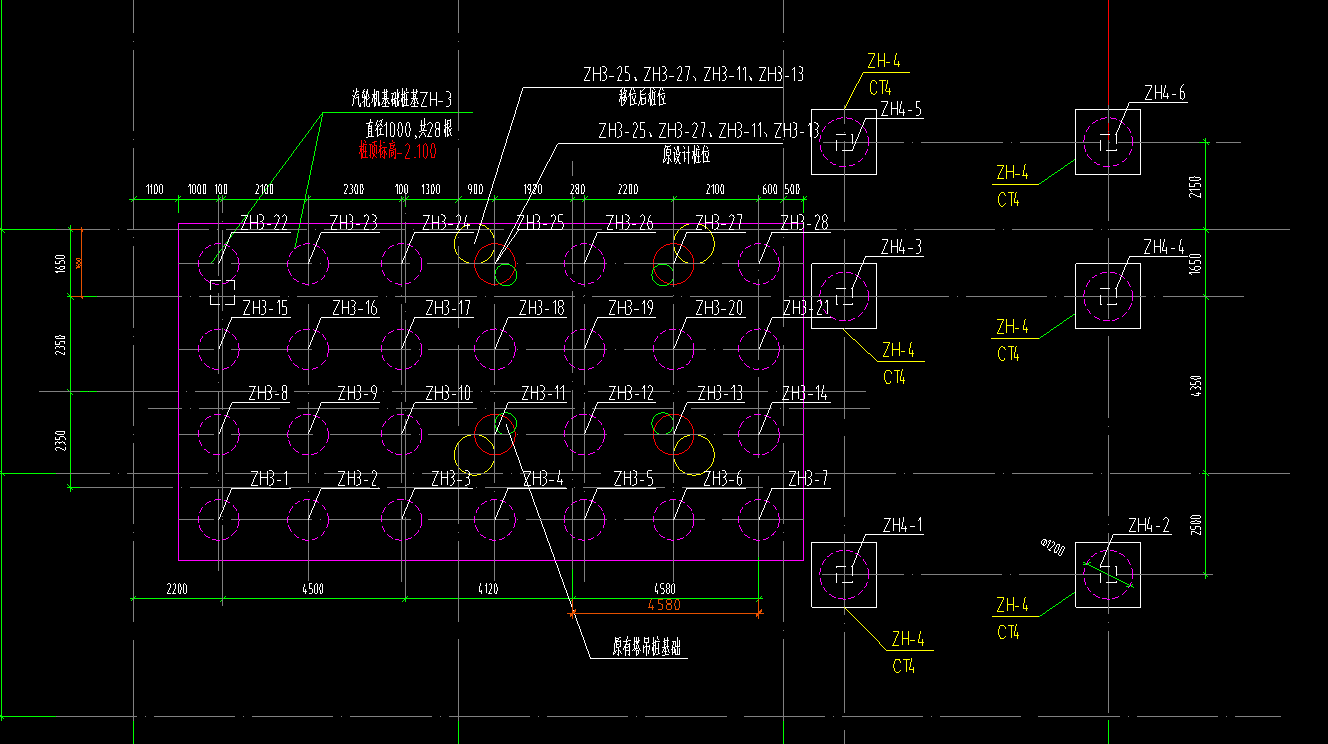Select the φ1200 diameter annotation

[1053, 546]
